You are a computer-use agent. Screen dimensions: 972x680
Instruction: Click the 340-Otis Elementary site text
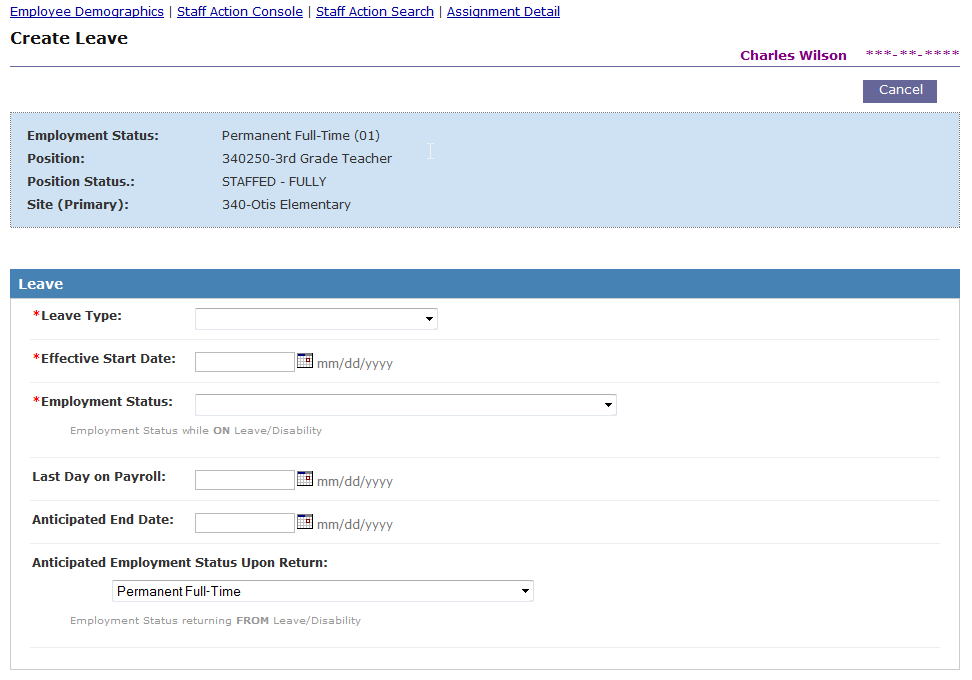(x=286, y=205)
